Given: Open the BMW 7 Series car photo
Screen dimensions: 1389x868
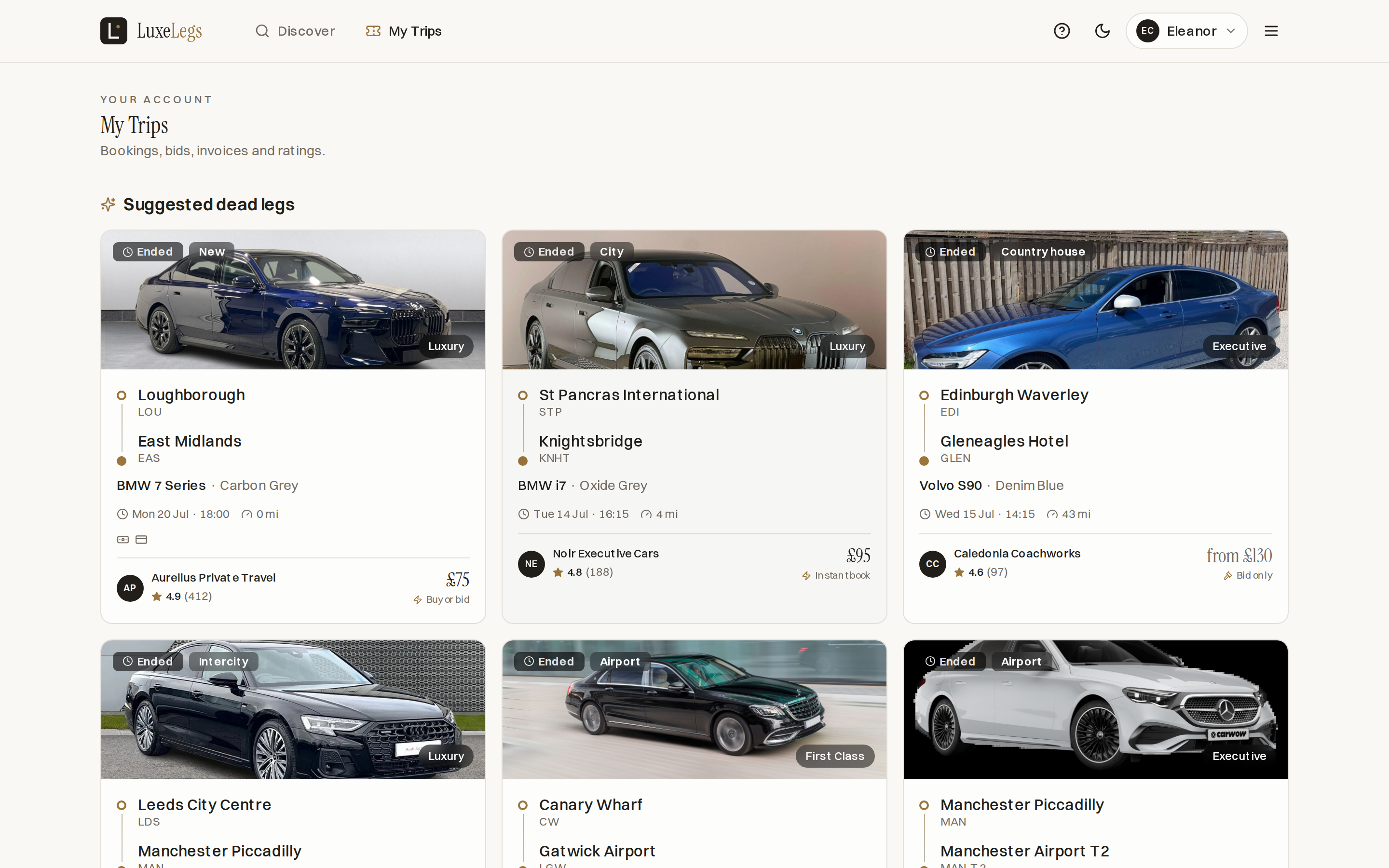Looking at the screenshot, I should (293, 299).
